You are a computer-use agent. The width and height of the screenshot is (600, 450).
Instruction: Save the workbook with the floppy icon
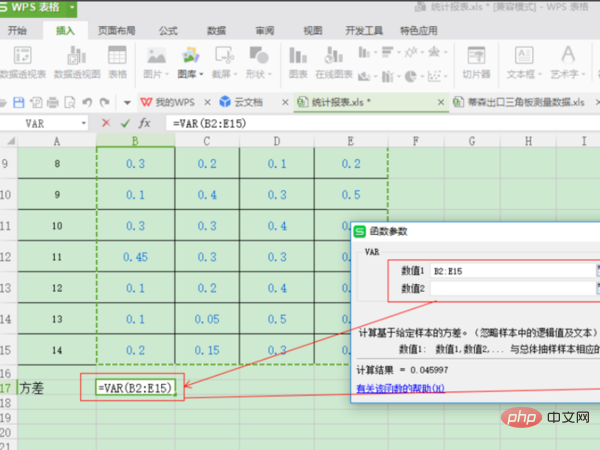pyautogui.click(x=19, y=103)
